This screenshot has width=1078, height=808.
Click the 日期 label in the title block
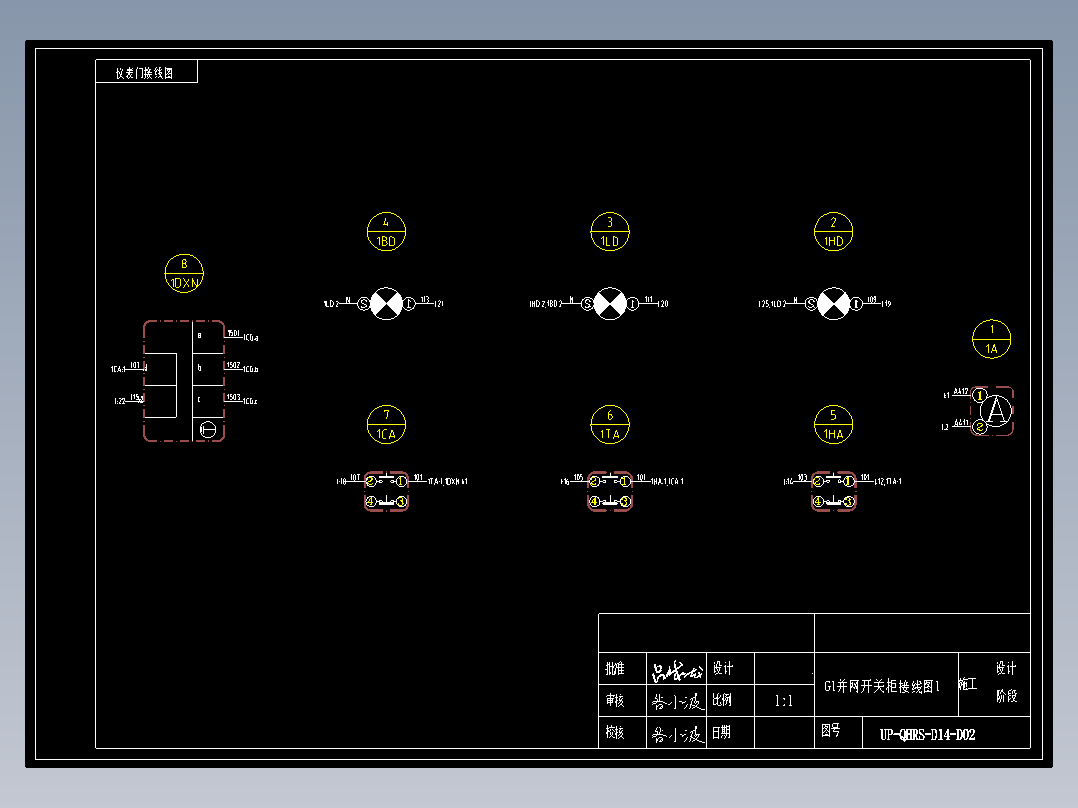pyautogui.click(x=721, y=732)
